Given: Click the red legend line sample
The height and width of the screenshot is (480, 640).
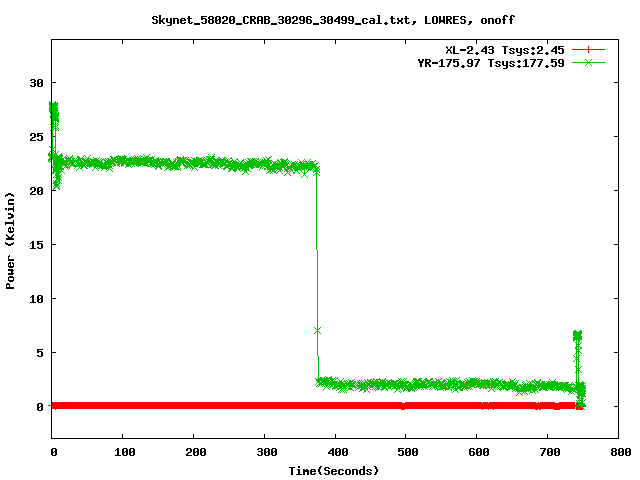Looking at the screenshot, I should pyautogui.click(x=588, y=50).
